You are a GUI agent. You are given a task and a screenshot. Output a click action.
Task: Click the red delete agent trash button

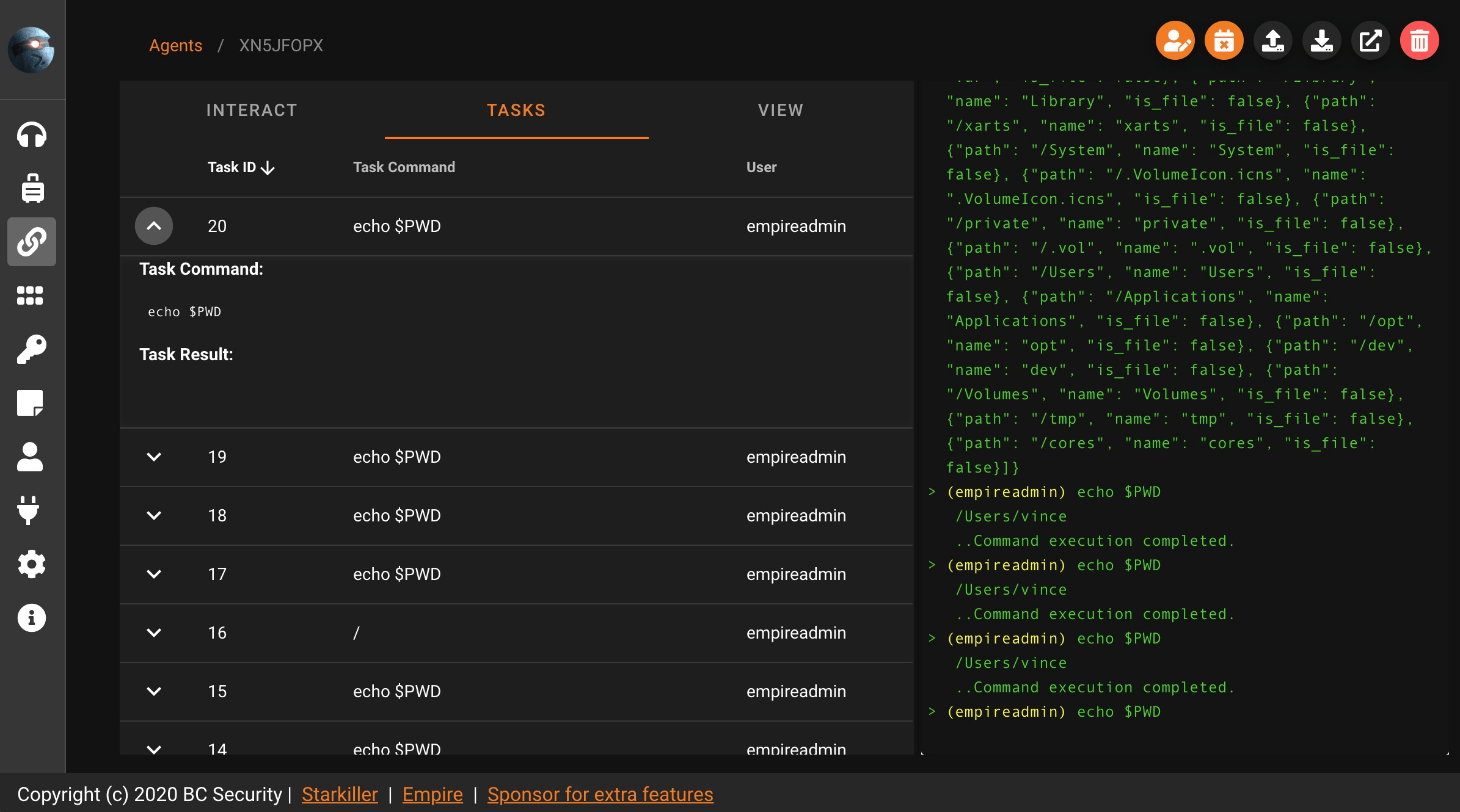[x=1419, y=41]
